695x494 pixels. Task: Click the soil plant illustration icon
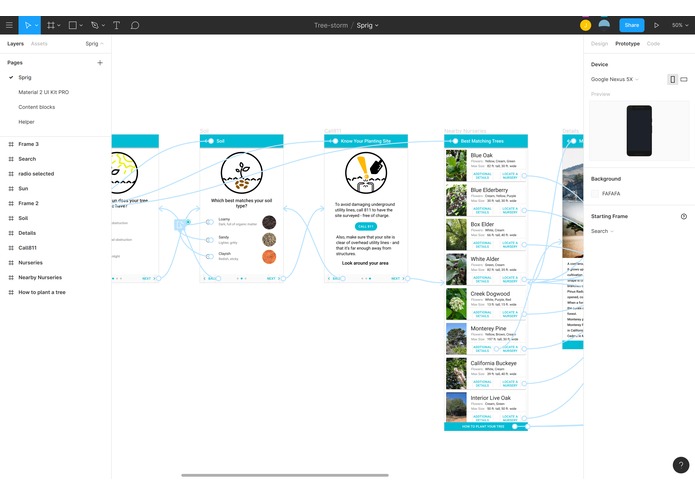242,173
